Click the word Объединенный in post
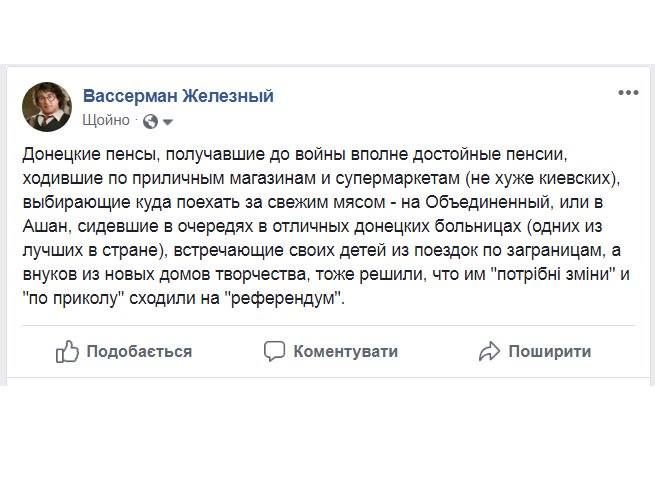Image resolution: width=655 pixels, height=493 pixels. click(488, 203)
